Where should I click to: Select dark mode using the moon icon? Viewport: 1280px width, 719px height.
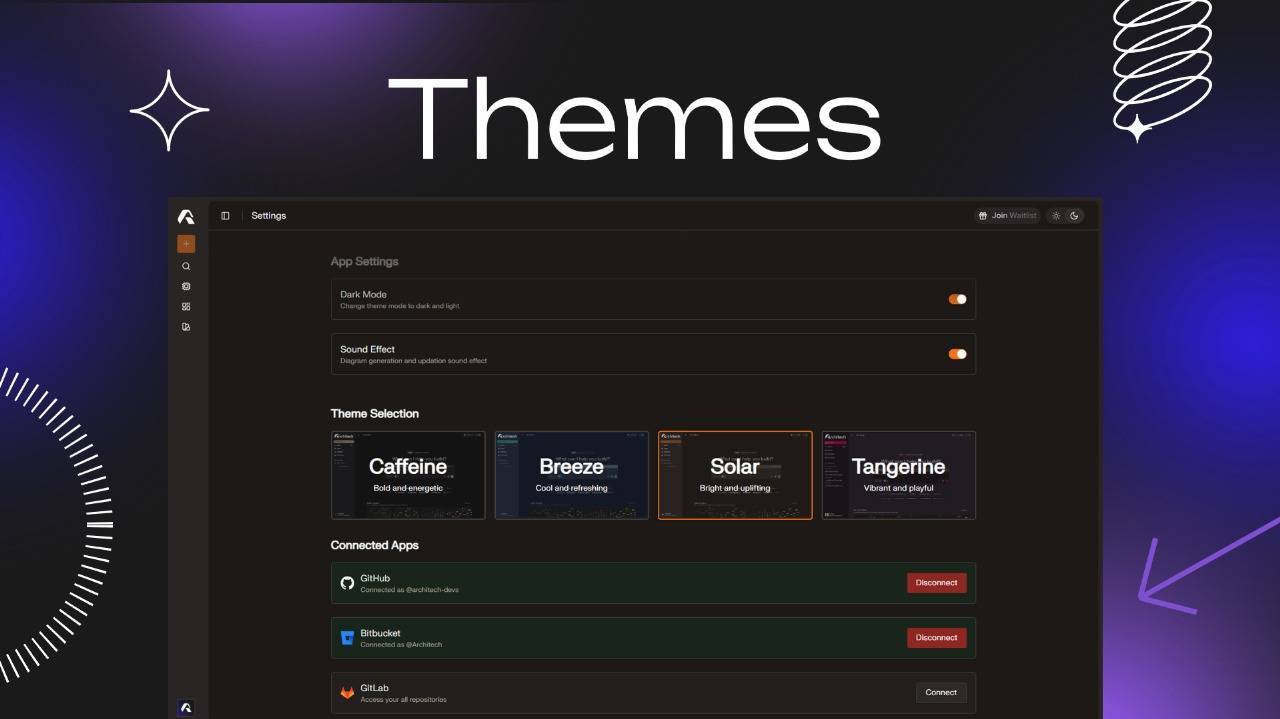pos(1074,215)
